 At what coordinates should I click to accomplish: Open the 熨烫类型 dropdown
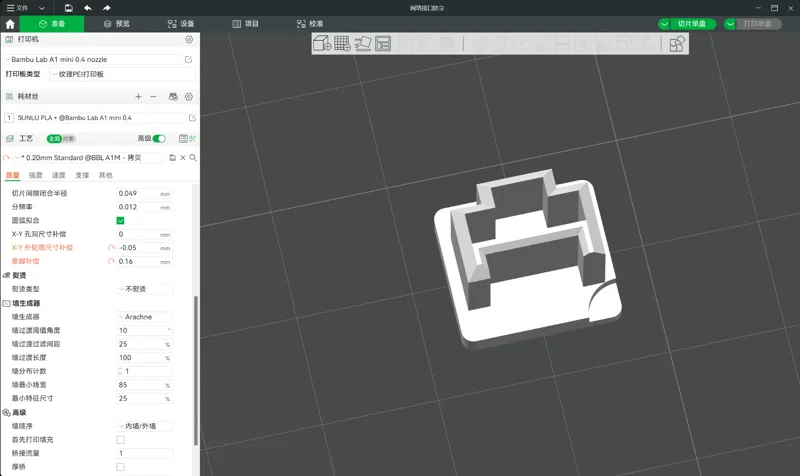145,289
